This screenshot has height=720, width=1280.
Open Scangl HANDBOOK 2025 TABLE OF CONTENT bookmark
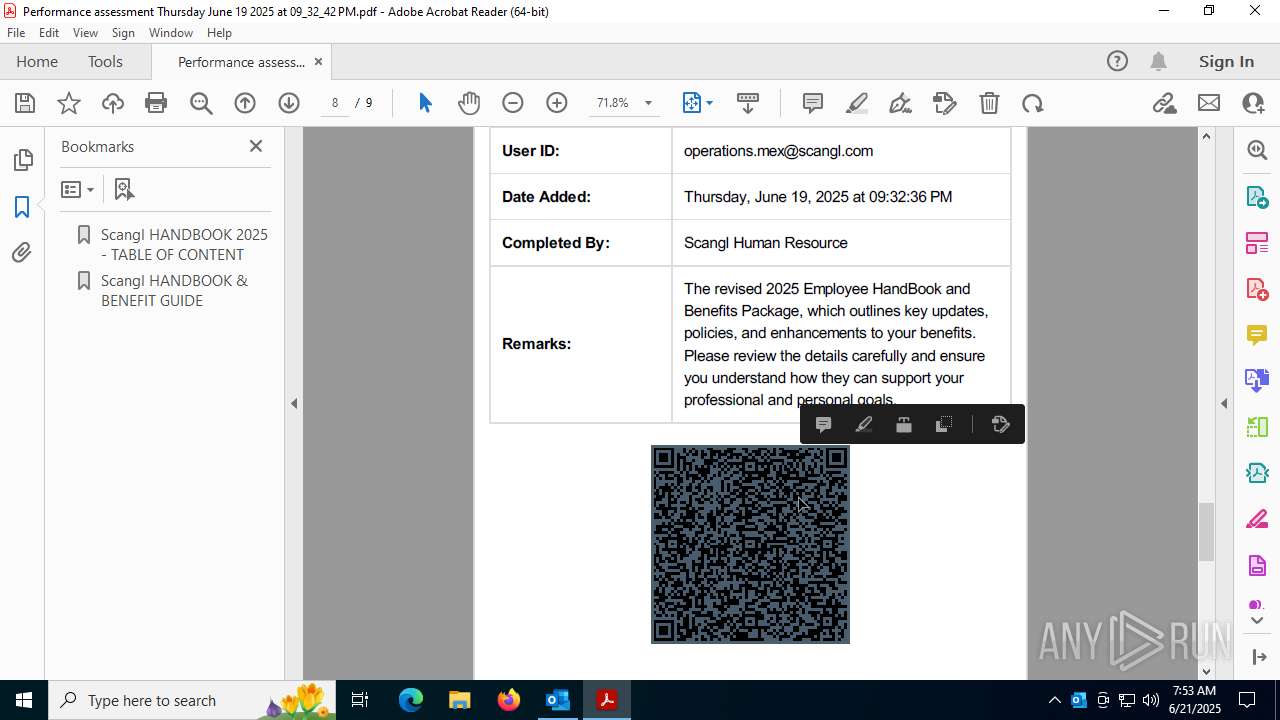184,244
